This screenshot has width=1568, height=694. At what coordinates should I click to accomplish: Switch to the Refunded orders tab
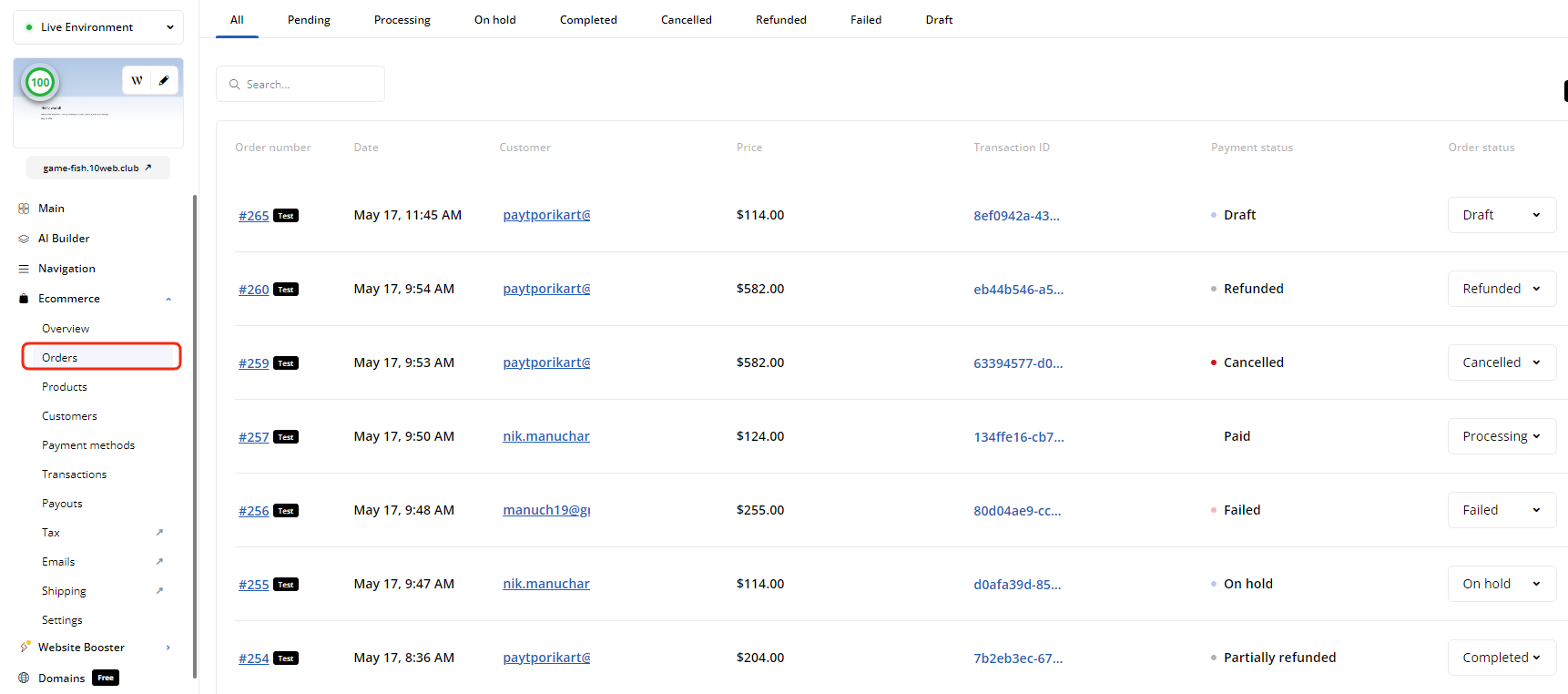tap(780, 20)
